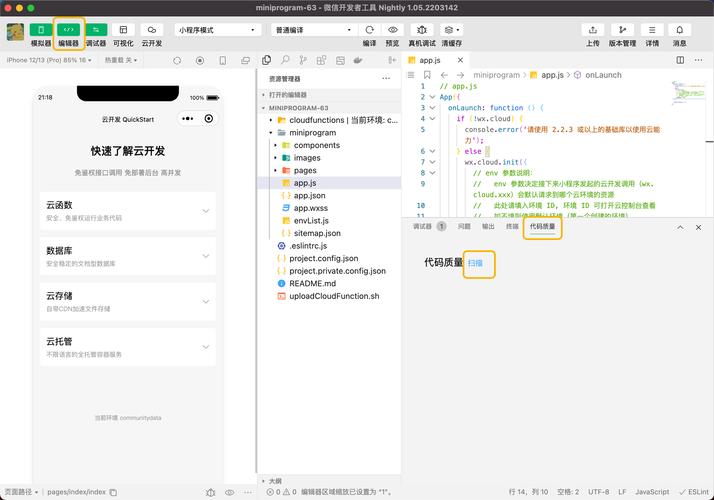Switch to the terminal tab
Screen dimensions: 714x500
point(512,226)
